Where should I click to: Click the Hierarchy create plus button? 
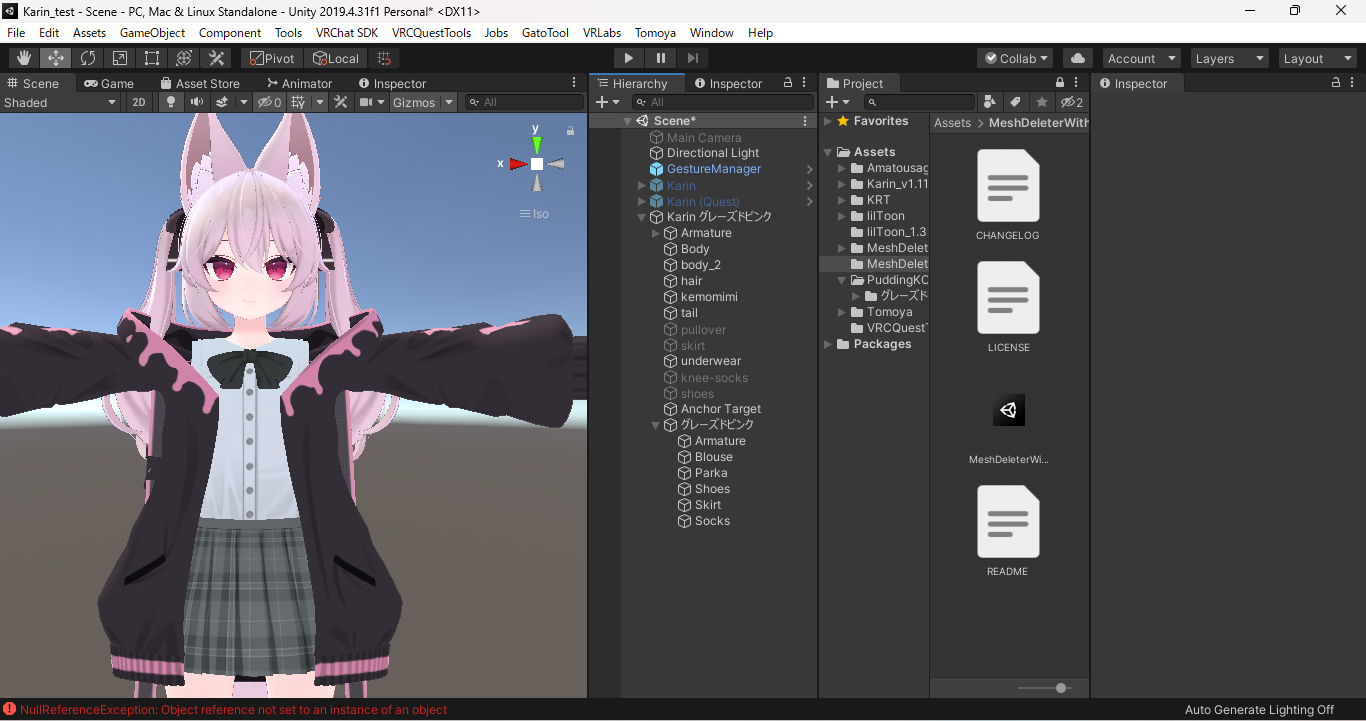pos(608,102)
